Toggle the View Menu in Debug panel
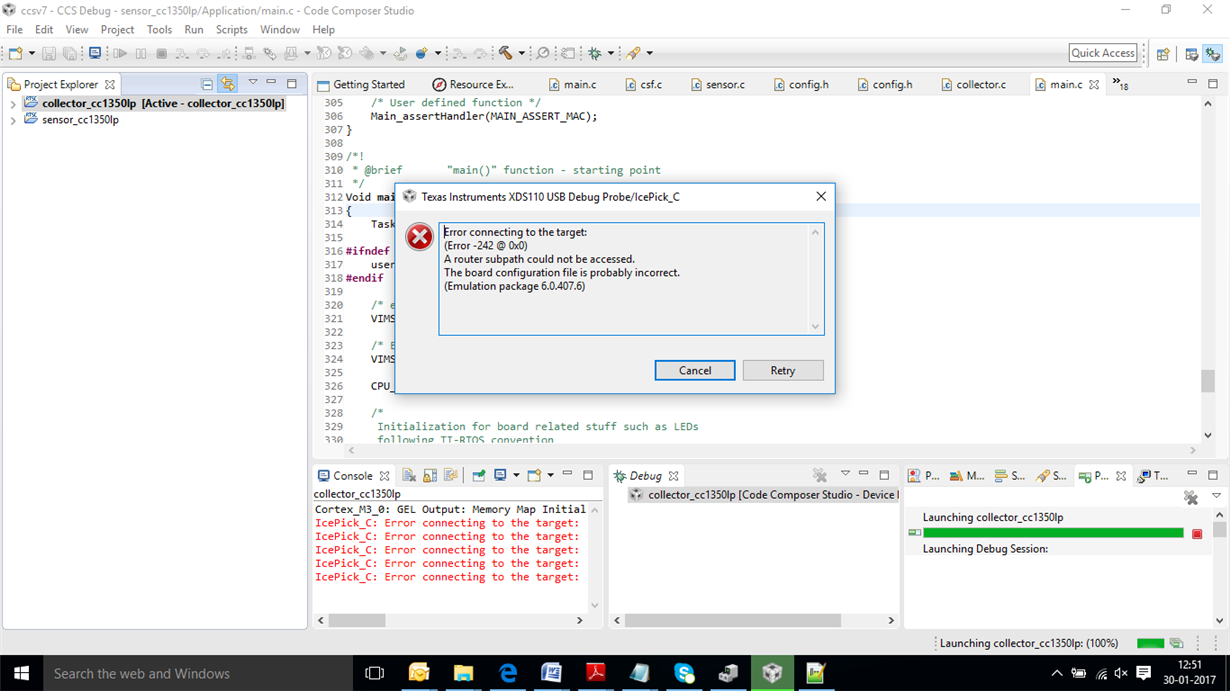 [845, 473]
